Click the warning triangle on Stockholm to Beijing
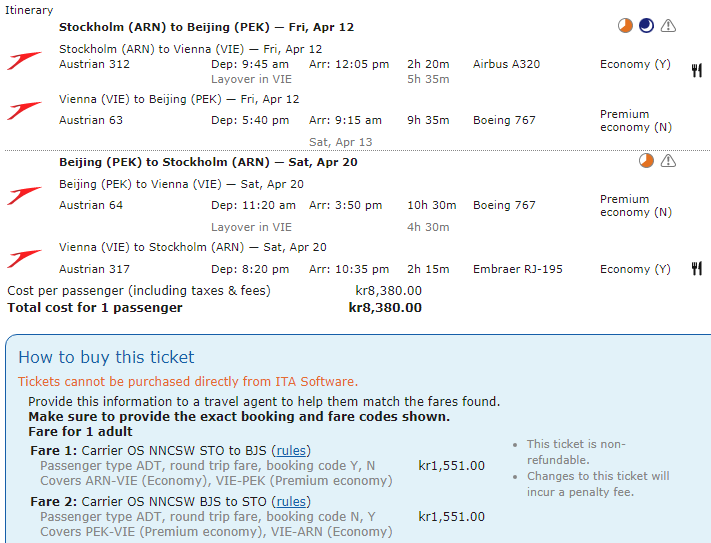Screen dimensions: 711x543 (x=668, y=26)
